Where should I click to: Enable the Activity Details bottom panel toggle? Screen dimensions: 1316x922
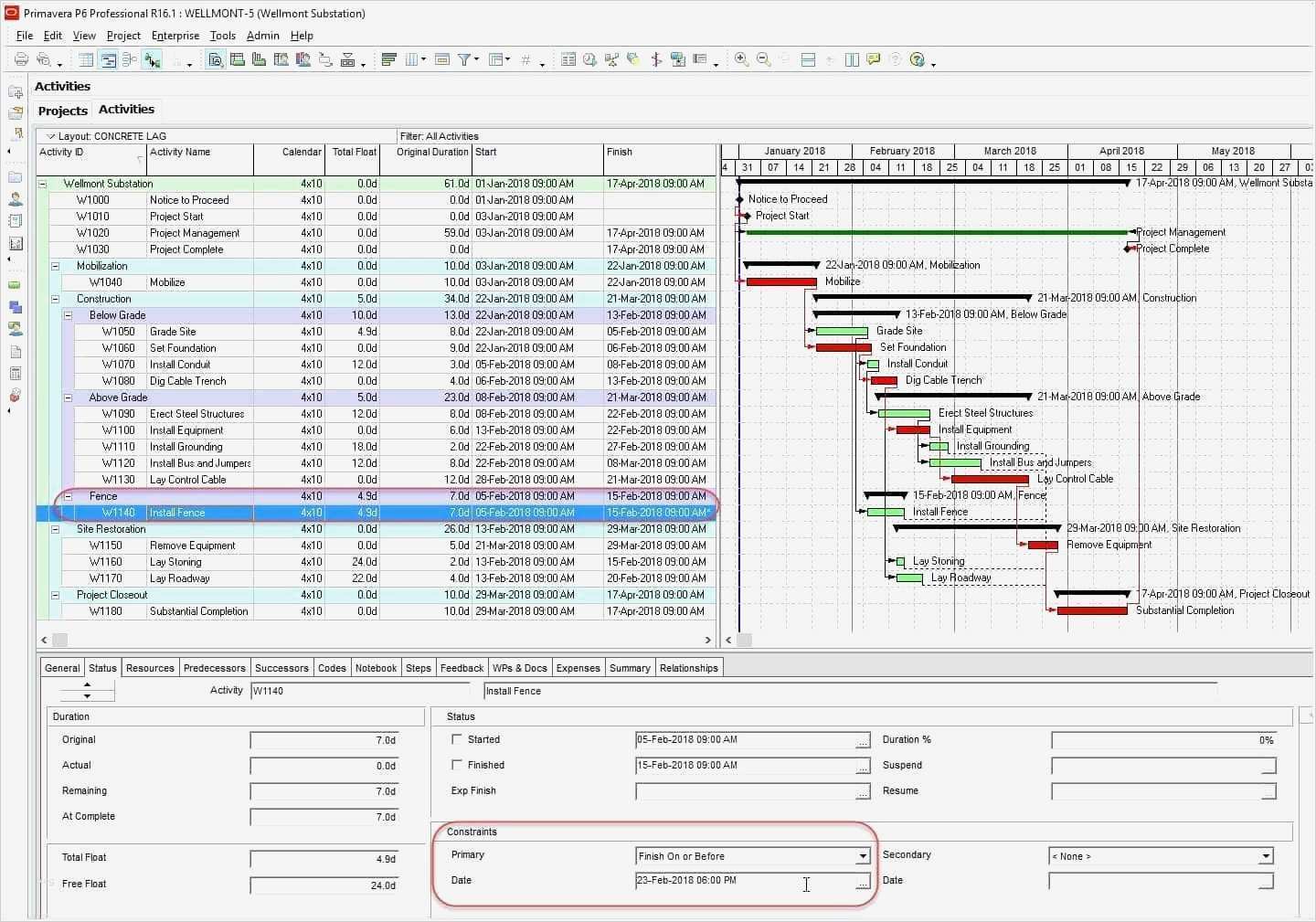pyautogui.click(x=808, y=59)
